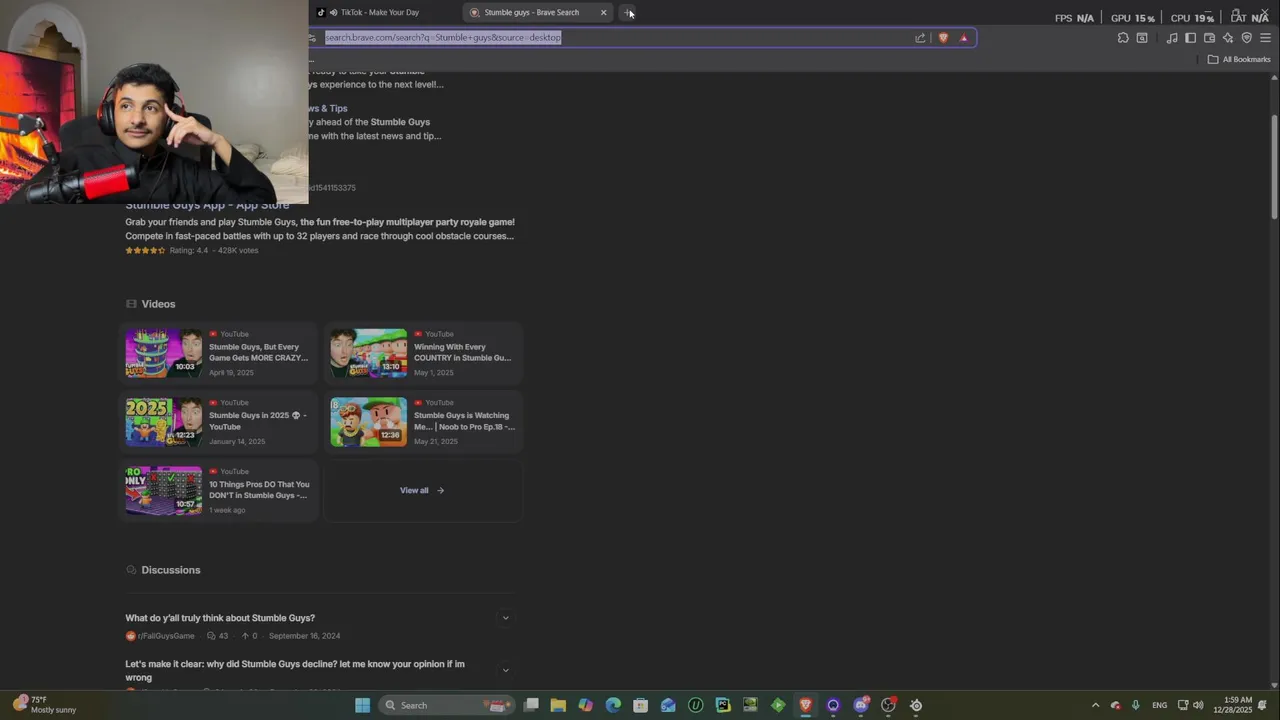1280x720 pixels.
Task: Open the browser hamburger menu
Action: point(1265,38)
